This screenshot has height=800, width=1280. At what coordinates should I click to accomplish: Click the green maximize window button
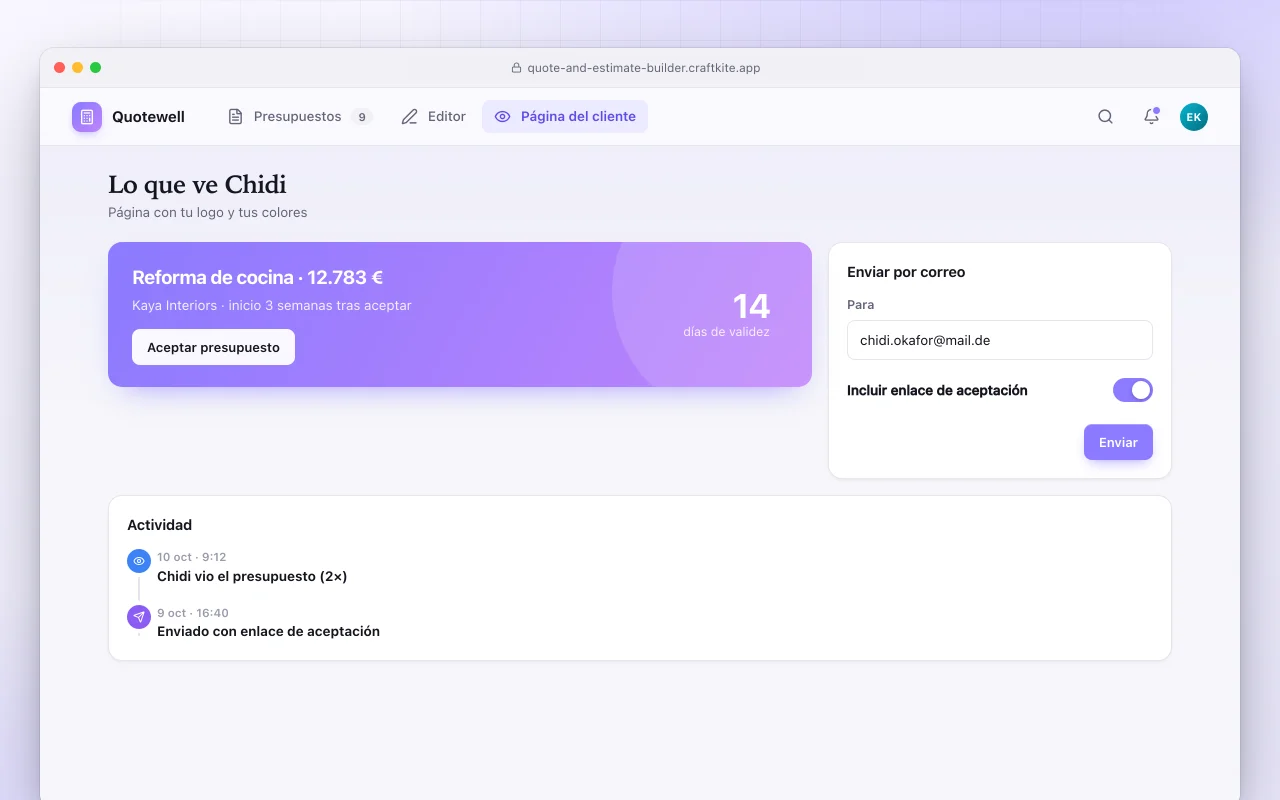click(x=96, y=68)
